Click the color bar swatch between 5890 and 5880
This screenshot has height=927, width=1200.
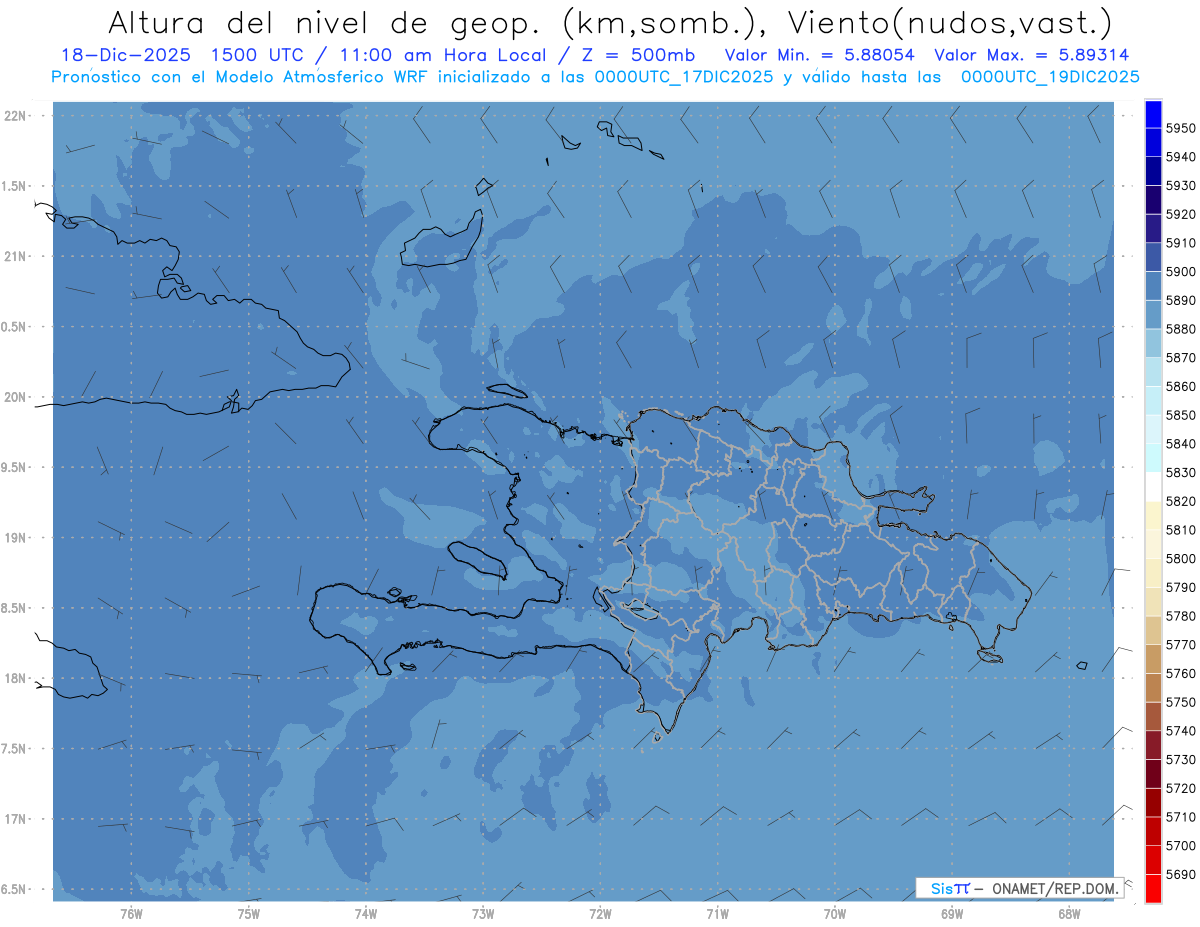pos(1153,314)
